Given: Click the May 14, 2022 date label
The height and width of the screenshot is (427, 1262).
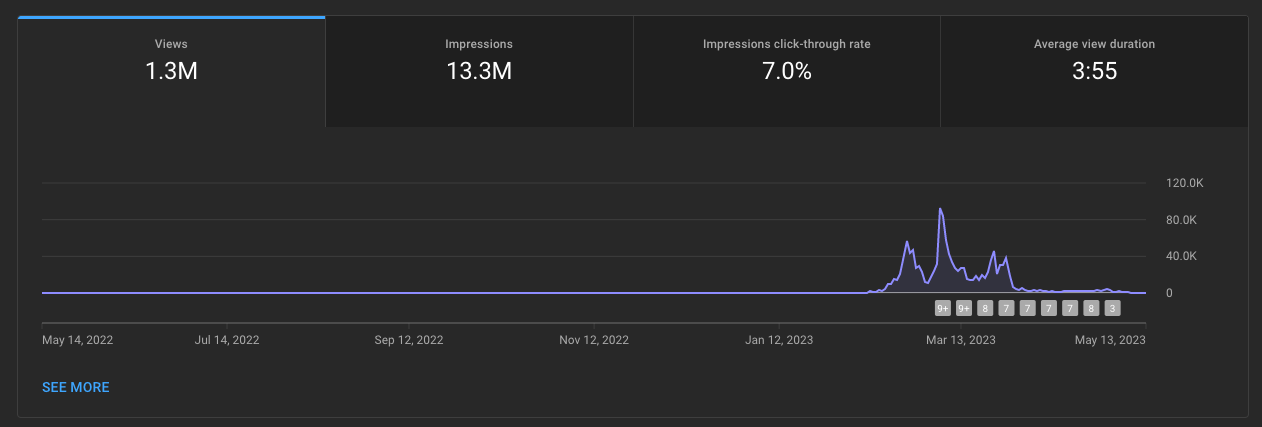Looking at the screenshot, I should click(78, 340).
